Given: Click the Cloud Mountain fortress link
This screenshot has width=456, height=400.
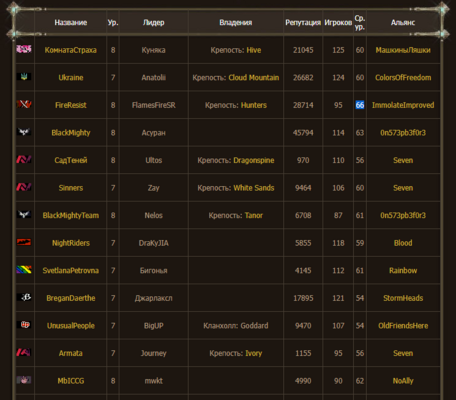Looking at the screenshot, I should (x=254, y=78).
